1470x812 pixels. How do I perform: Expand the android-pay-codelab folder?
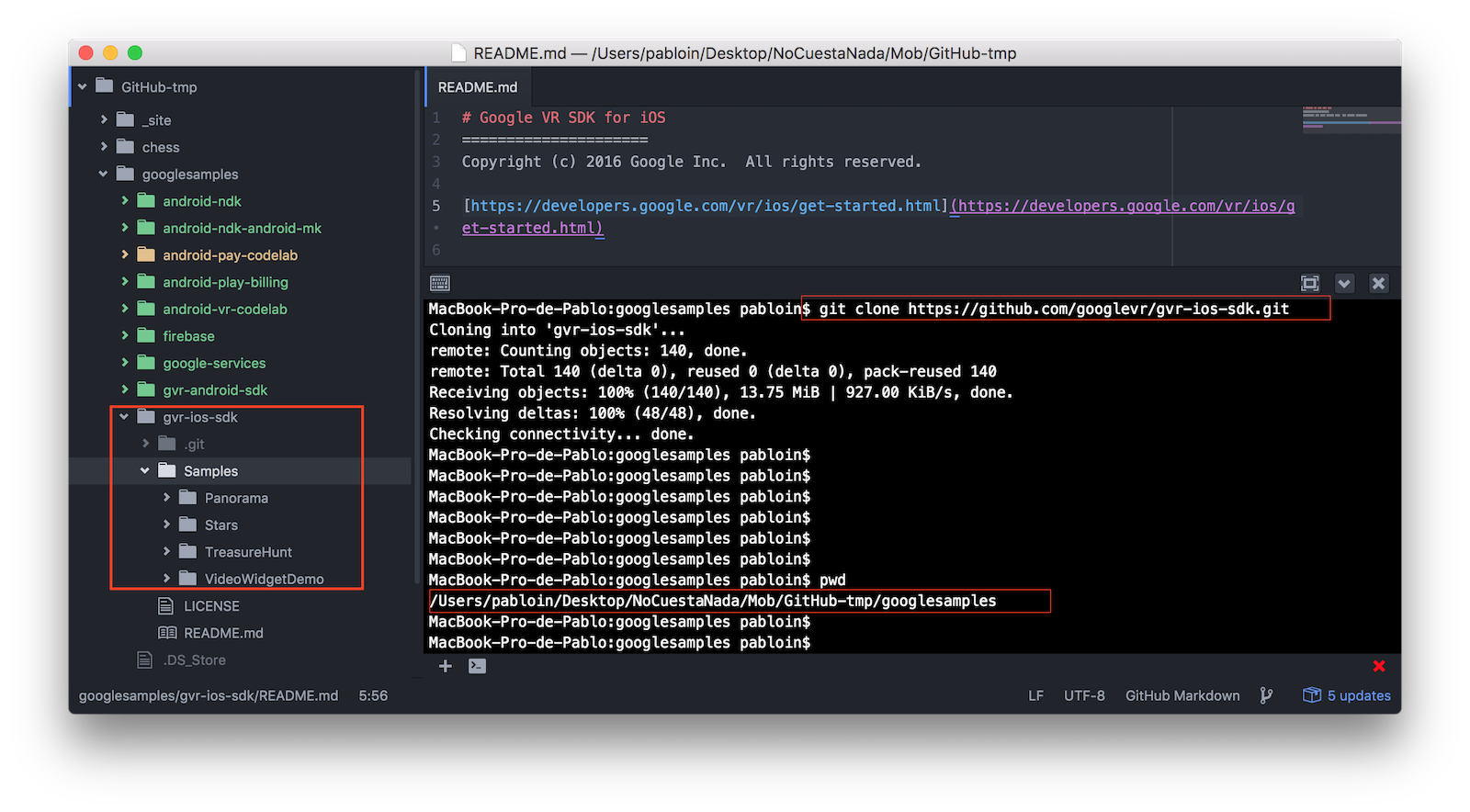click(x=125, y=254)
